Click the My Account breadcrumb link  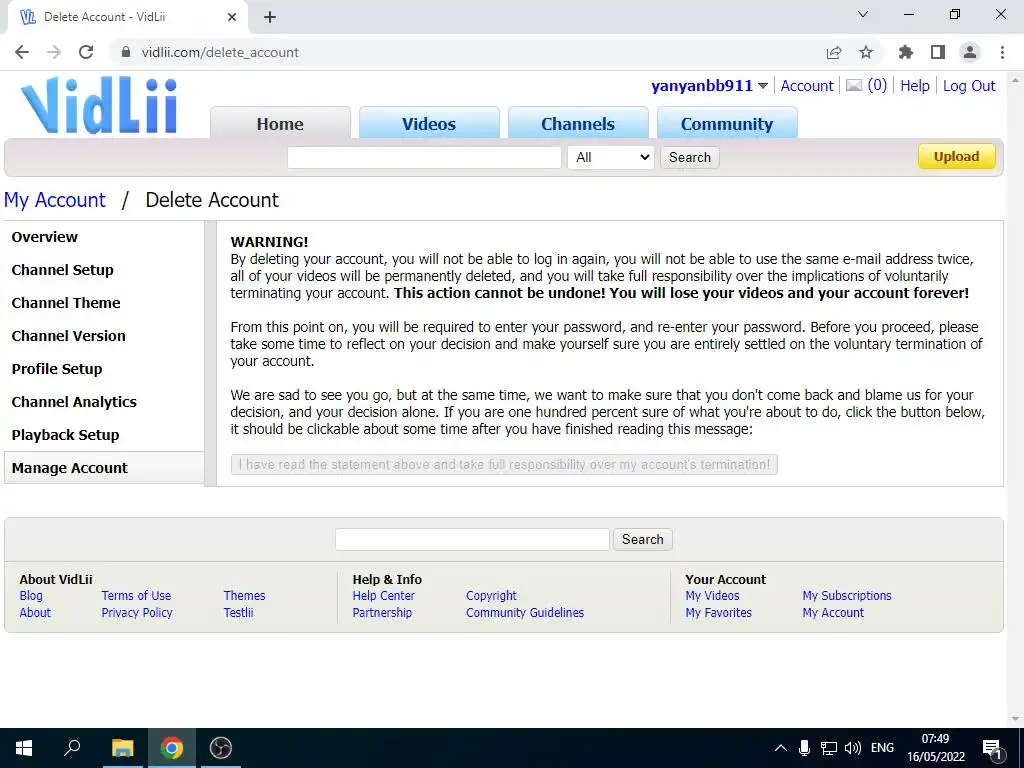point(55,200)
